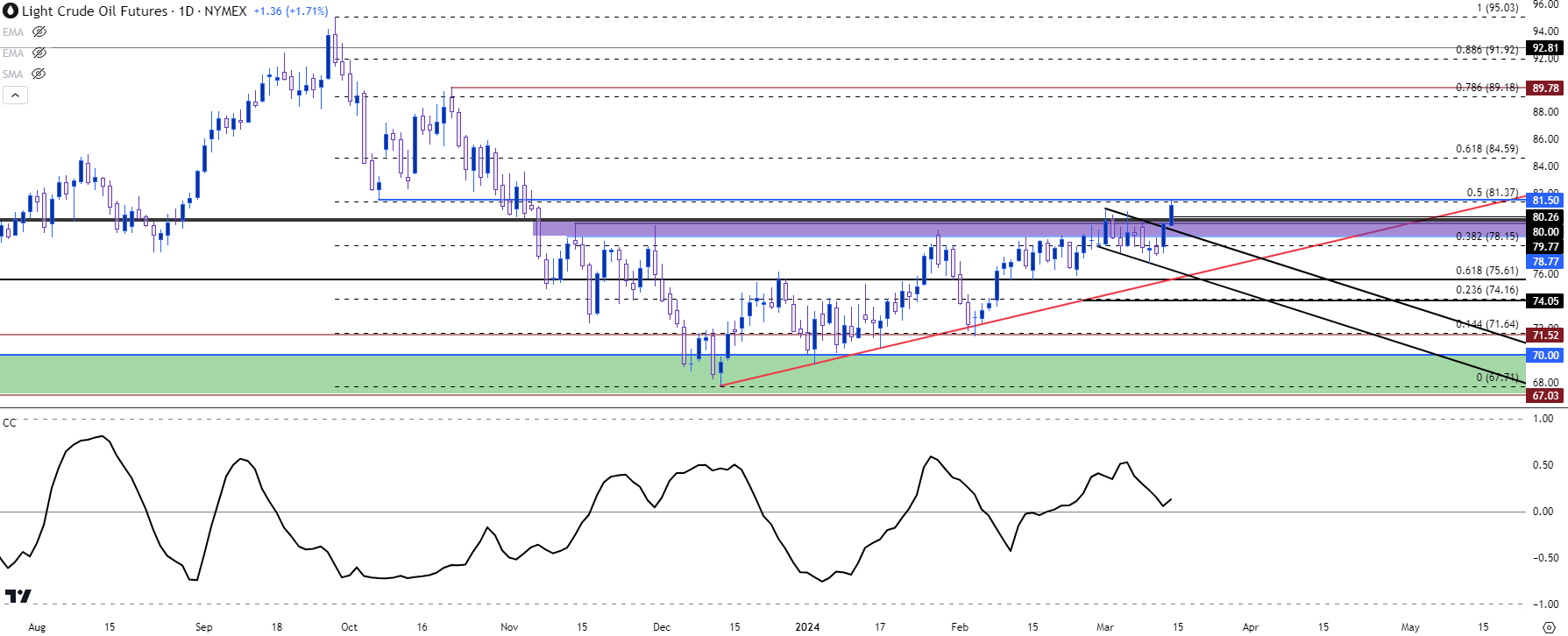
Task: Collapse the indicator legend with chevron button
Action: click(15, 95)
